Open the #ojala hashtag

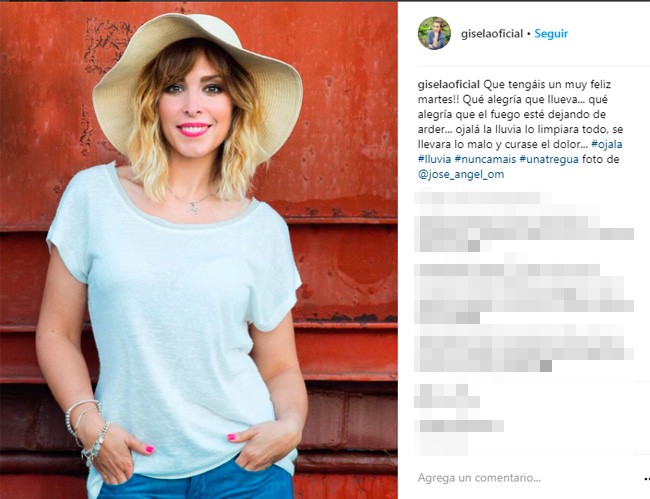click(607, 144)
